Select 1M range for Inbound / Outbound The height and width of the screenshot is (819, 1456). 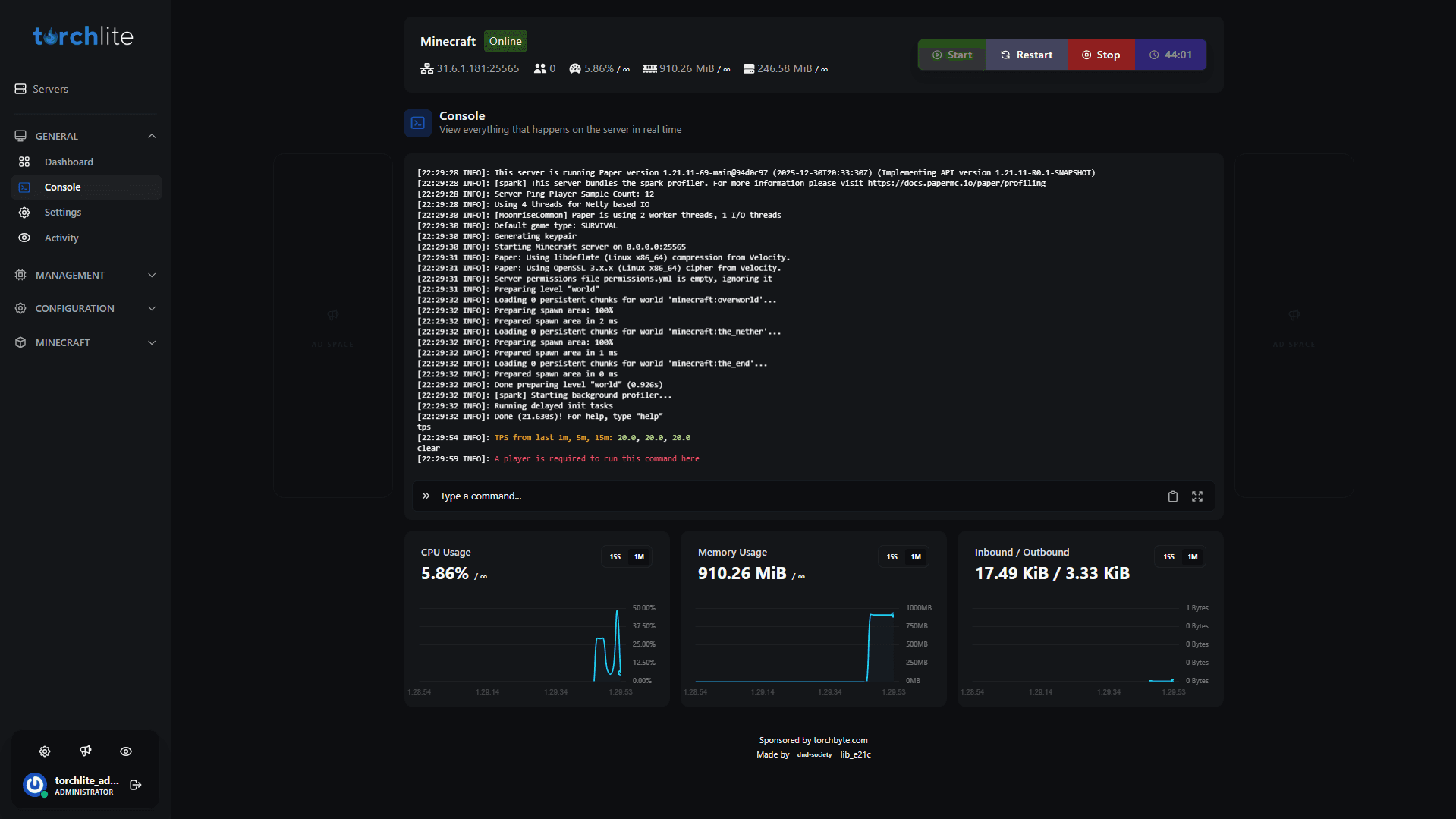(1193, 557)
